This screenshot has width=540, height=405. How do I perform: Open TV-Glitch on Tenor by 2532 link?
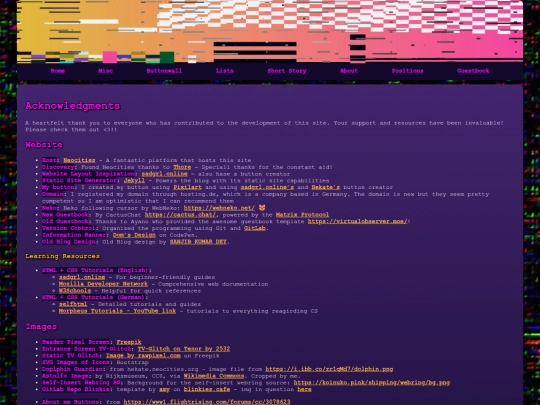pyautogui.click(x=184, y=349)
